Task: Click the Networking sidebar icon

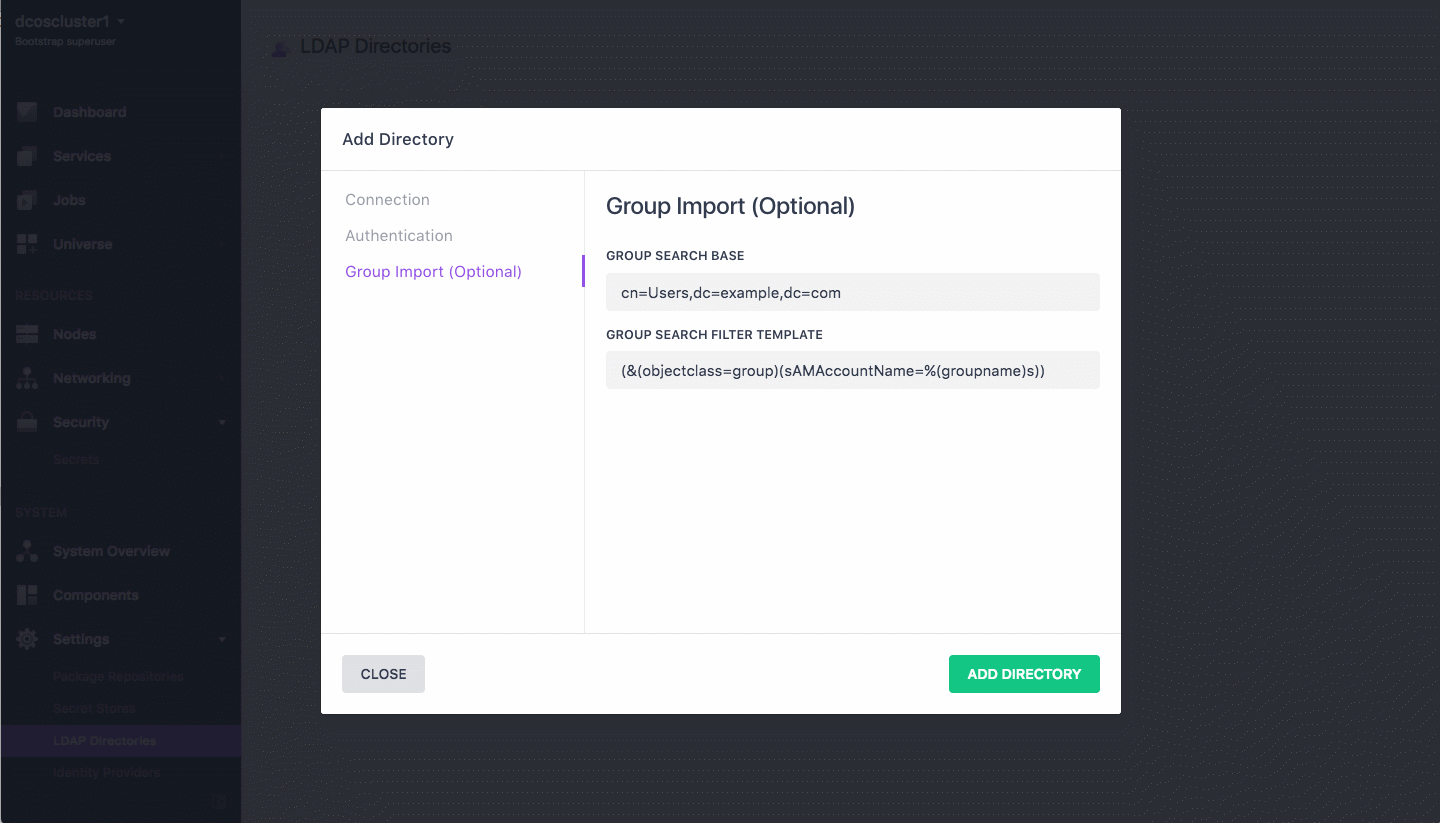Action: pos(27,378)
